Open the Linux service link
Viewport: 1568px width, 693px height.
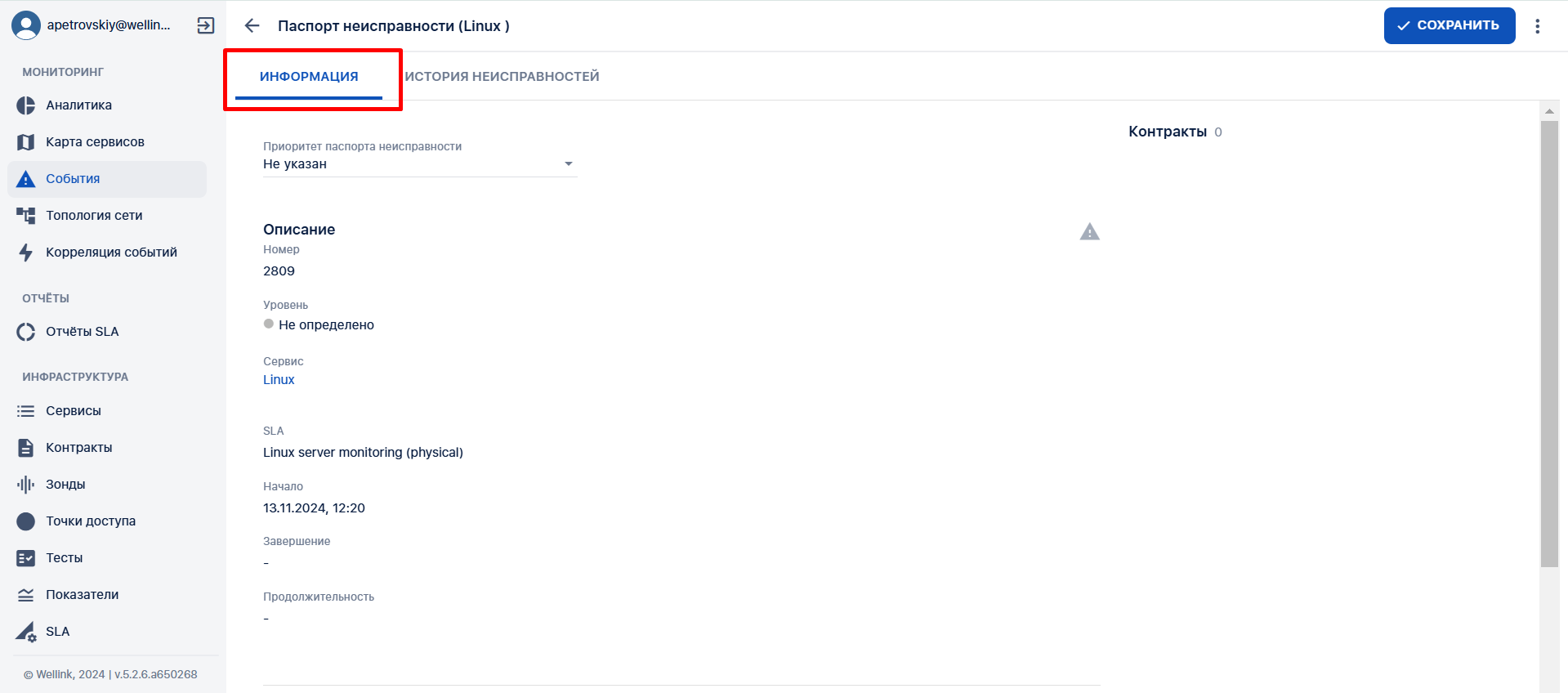tap(279, 380)
